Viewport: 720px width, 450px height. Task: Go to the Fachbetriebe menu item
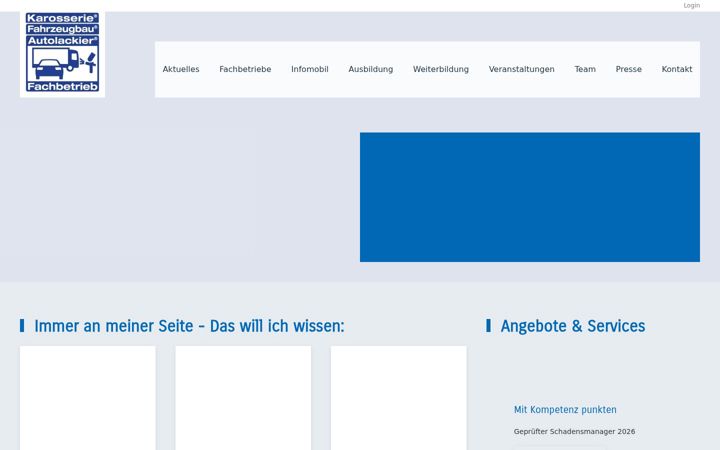(245, 69)
